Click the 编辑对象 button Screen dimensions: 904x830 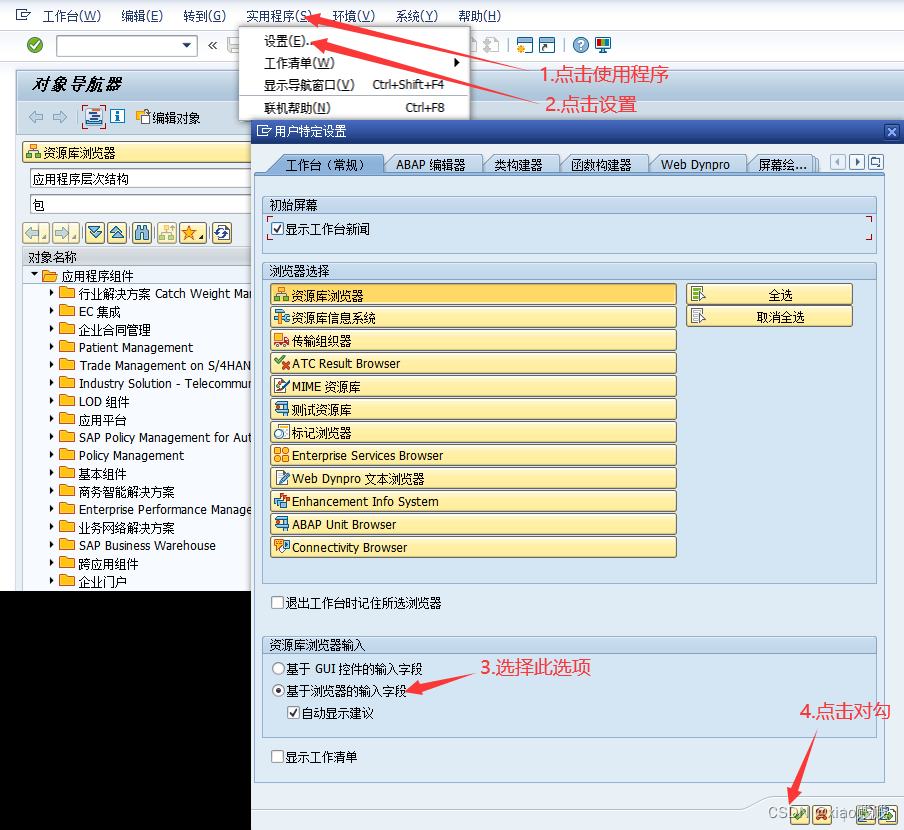point(168,118)
